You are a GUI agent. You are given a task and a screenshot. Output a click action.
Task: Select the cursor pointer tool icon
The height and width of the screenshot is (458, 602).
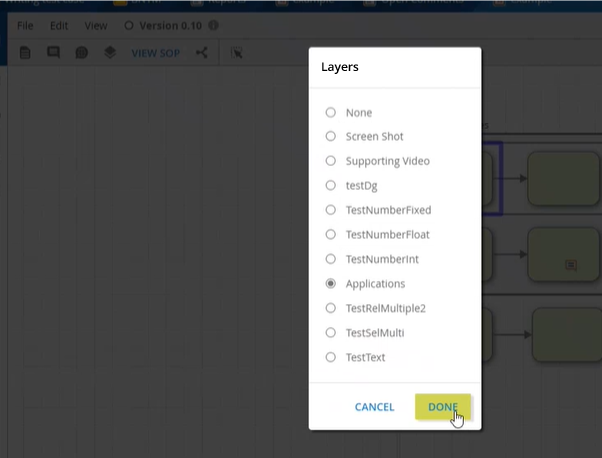click(237, 52)
